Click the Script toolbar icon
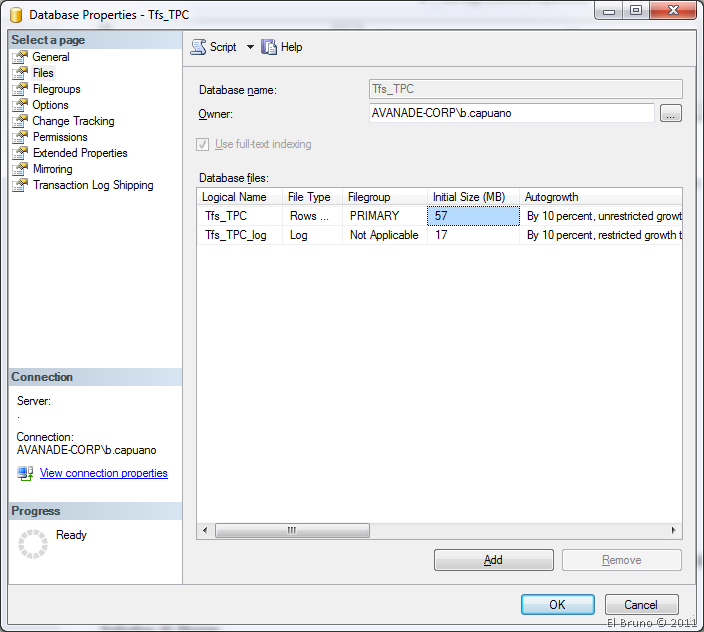Image resolution: width=704 pixels, height=632 pixels. click(x=198, y=47)
